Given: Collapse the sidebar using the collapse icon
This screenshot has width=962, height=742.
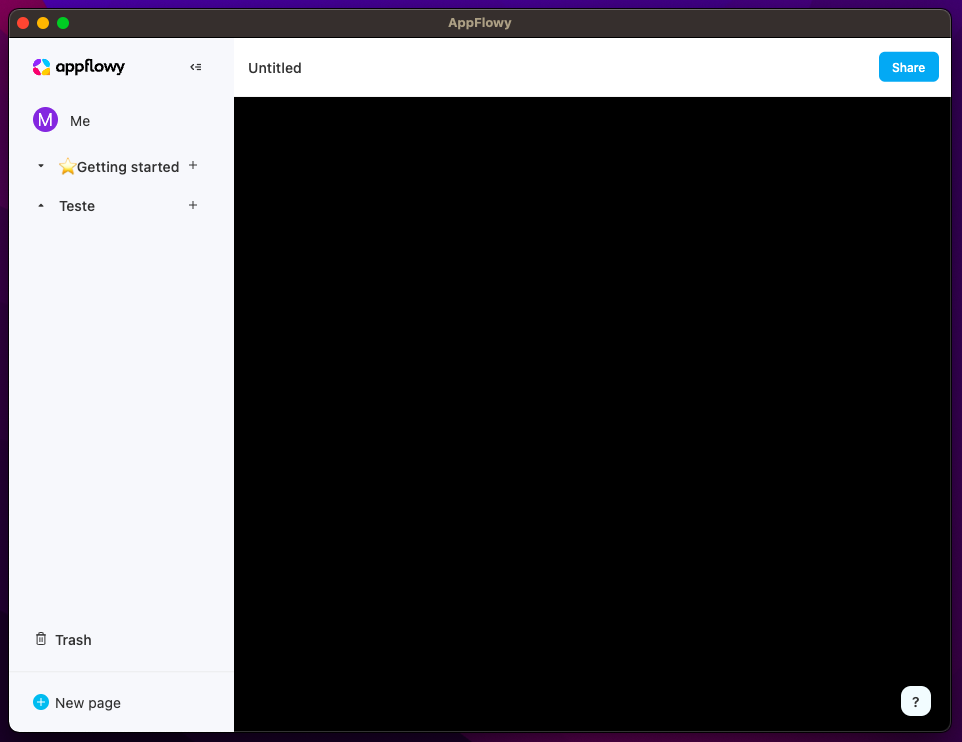Looking at the screenshot, I should pyautogui.click(x=196, y=67).
